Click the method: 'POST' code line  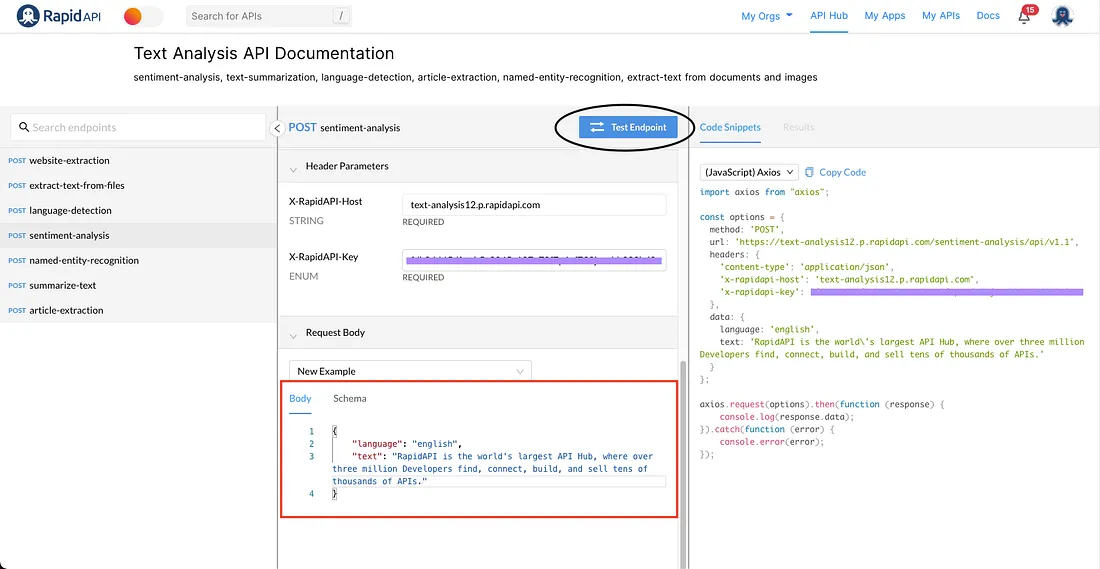(746, 229)
